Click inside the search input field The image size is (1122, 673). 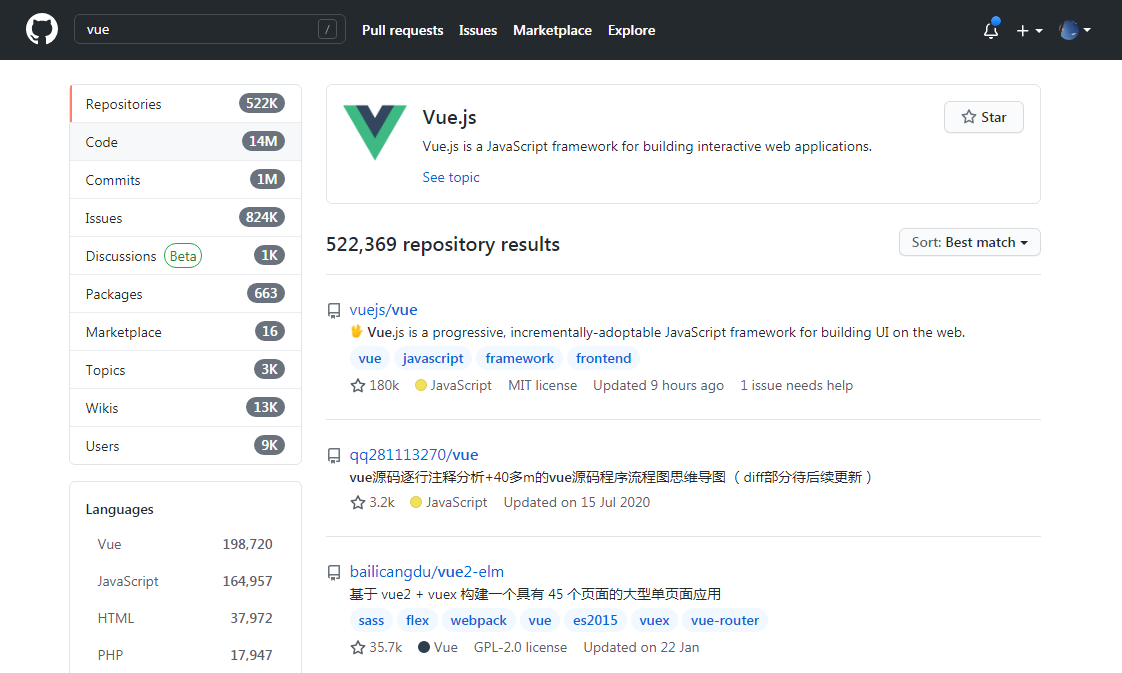coord(200,30)
